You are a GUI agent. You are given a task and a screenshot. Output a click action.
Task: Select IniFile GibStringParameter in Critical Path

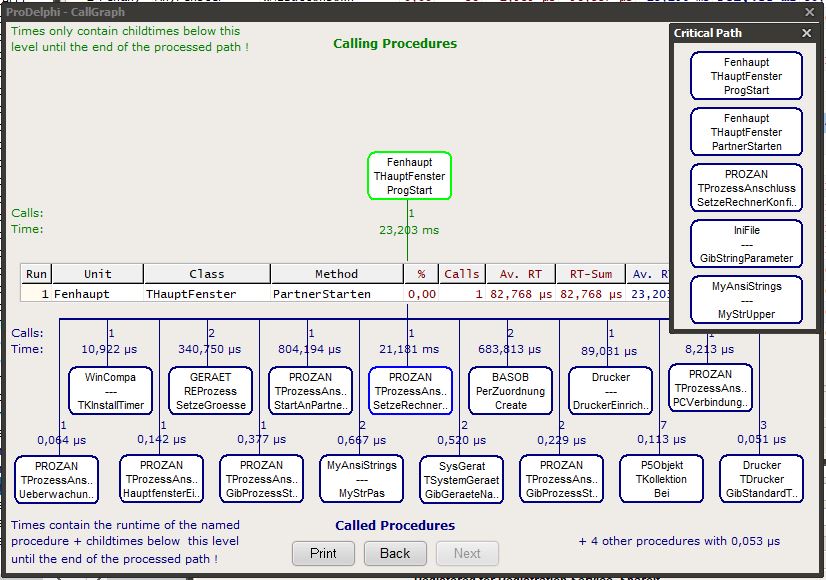[x=746, y=244]
